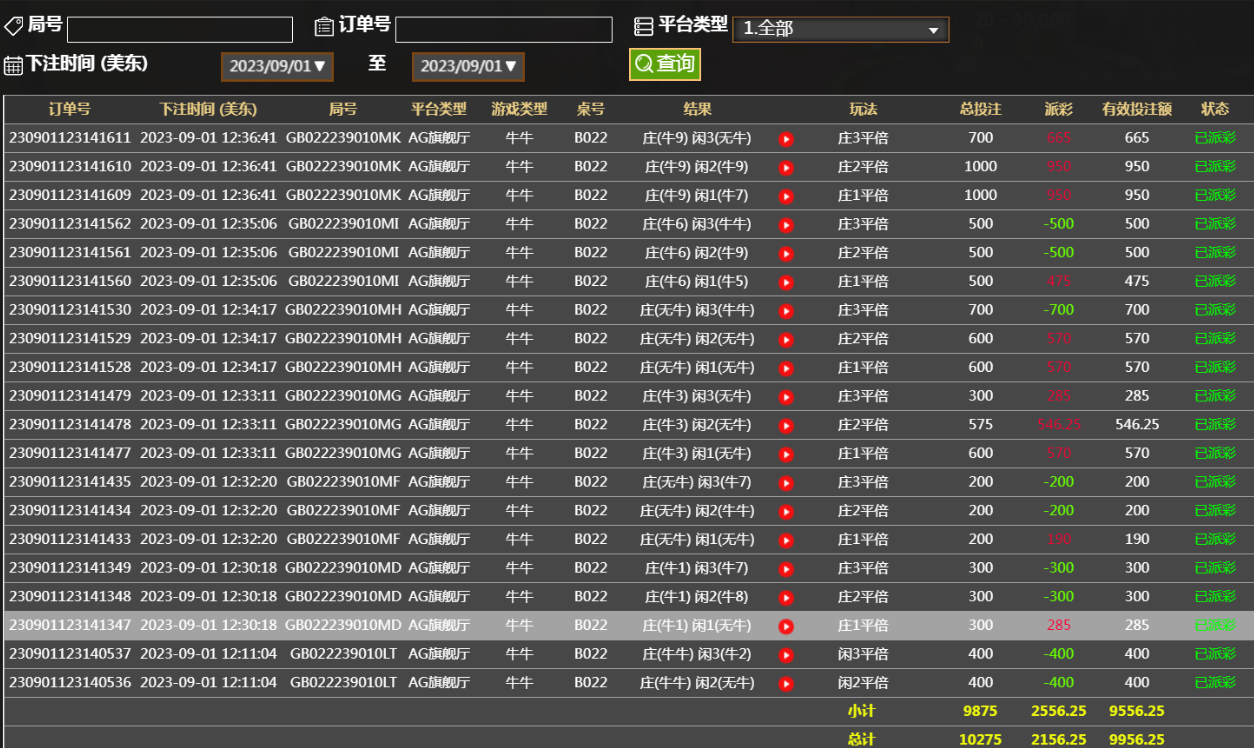Click the 局号 text input field
This screenshot has height=748, width=1254.
[180, 29]
